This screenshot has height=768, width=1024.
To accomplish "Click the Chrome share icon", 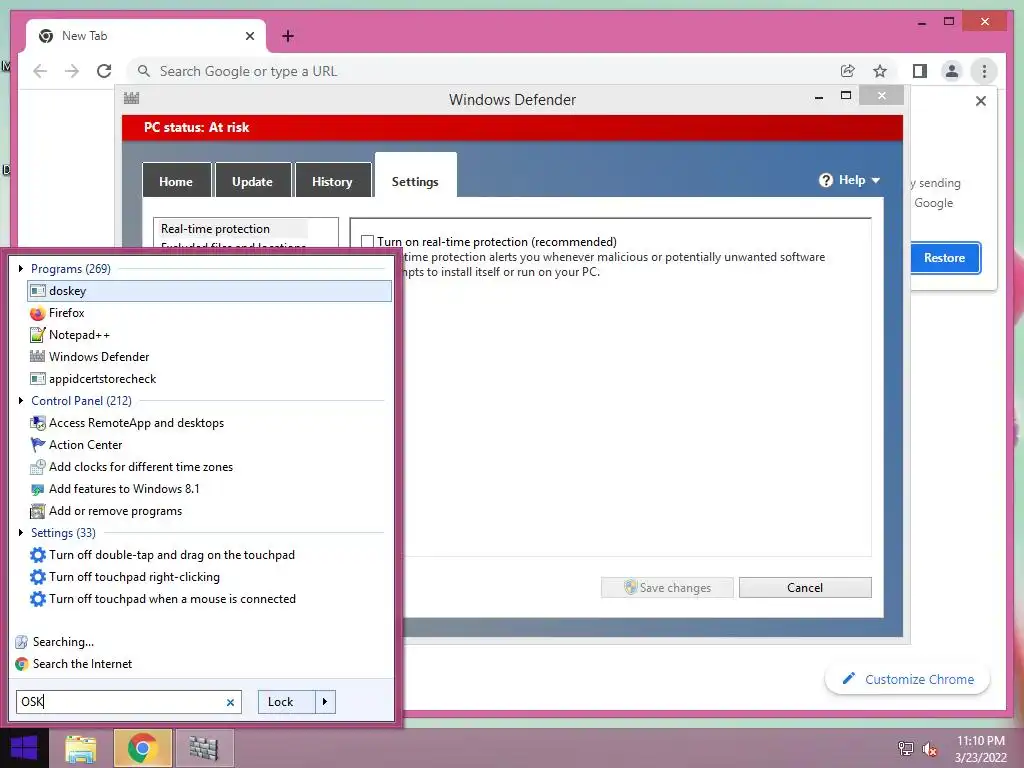I will [x=848, y=71].
